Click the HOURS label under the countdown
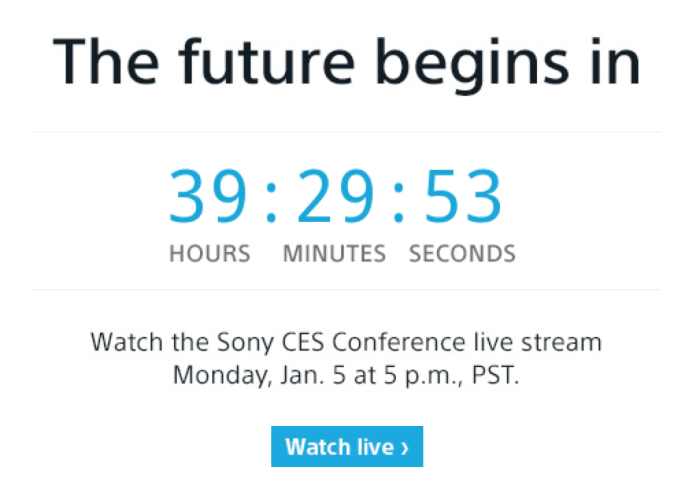This screenshot has height=489, width=700. pos(210,254)
